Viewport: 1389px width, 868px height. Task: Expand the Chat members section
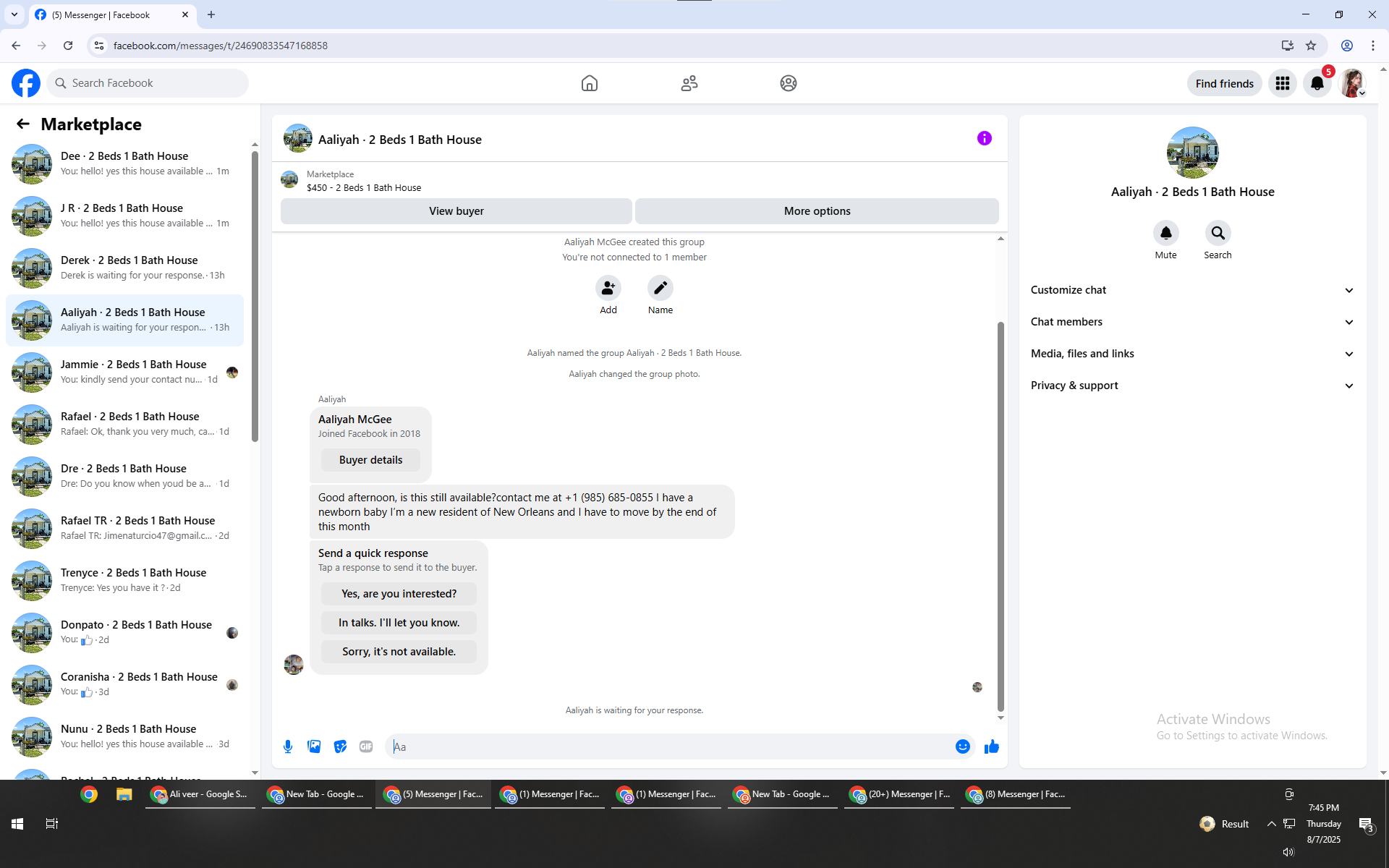pyautogui.click(x=1192, y=322)
